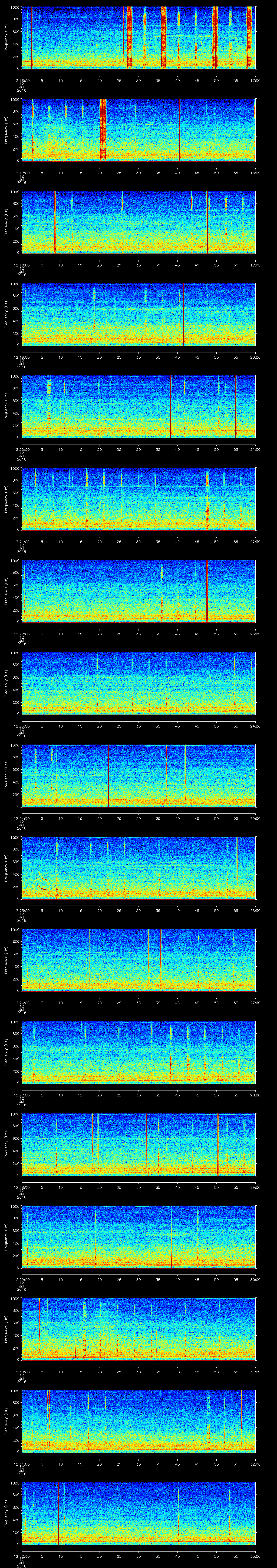Select the spectrogram panel starting at 12:27:00
Image resolution: width=277 pixels, height=1568 pixels.
click(139, 1052)
